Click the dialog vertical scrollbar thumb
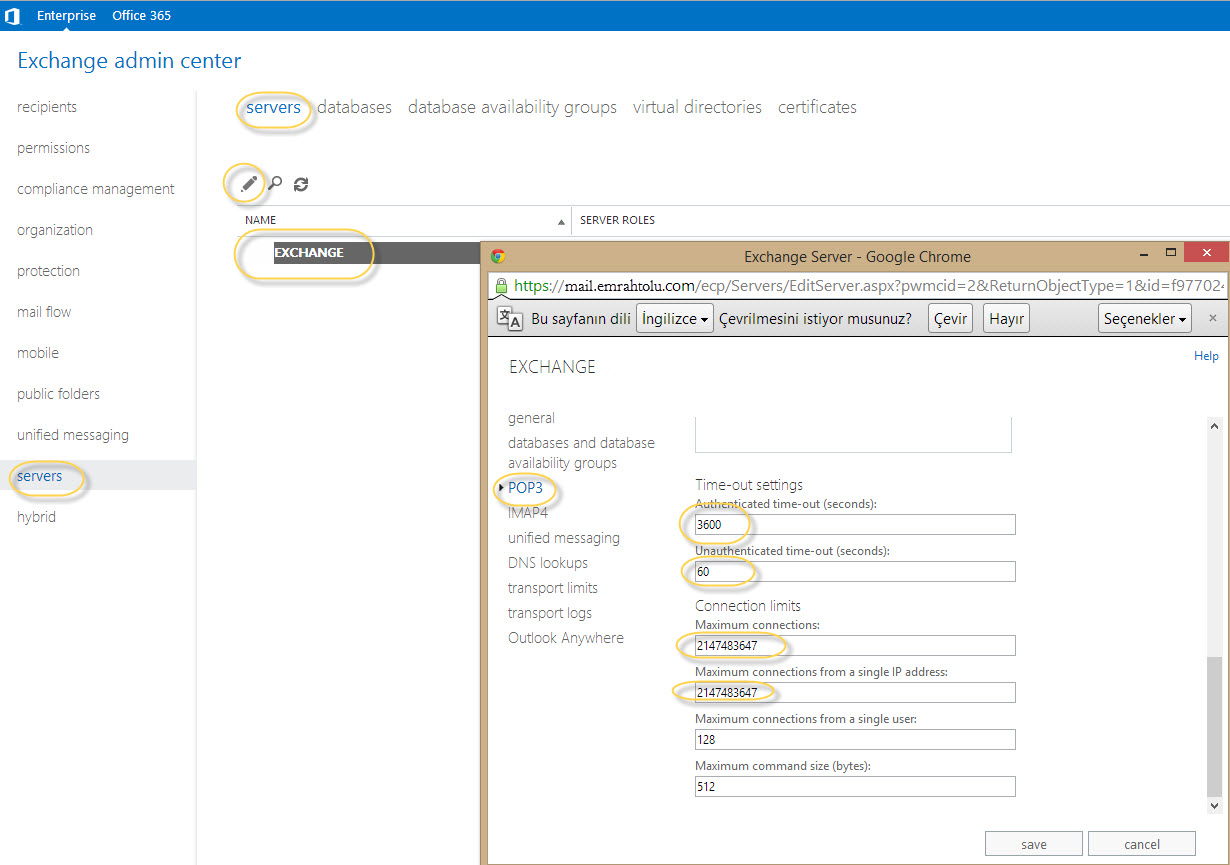This screenshot has height=865, width=1230. [1214, 725]
